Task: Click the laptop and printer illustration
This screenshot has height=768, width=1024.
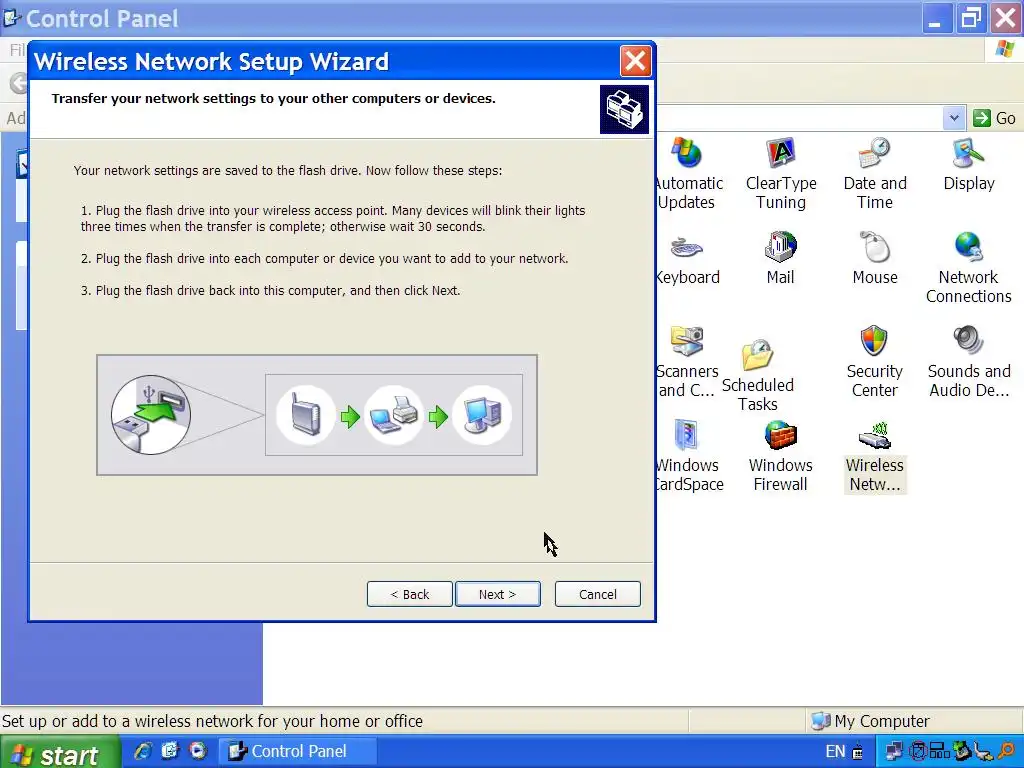Action: click(394, 415)
